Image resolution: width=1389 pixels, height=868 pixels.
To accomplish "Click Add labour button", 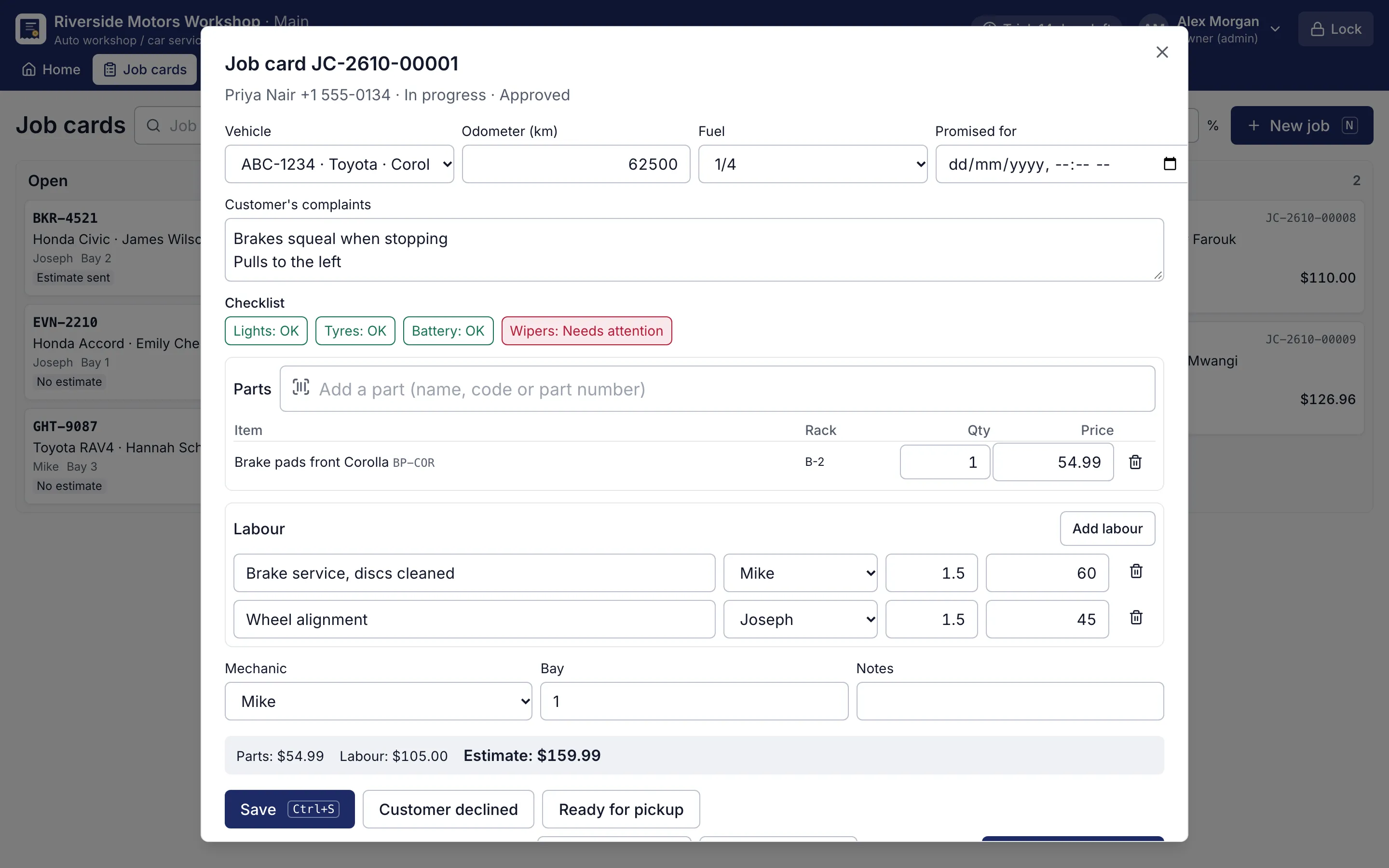I will click(1107, 528).
